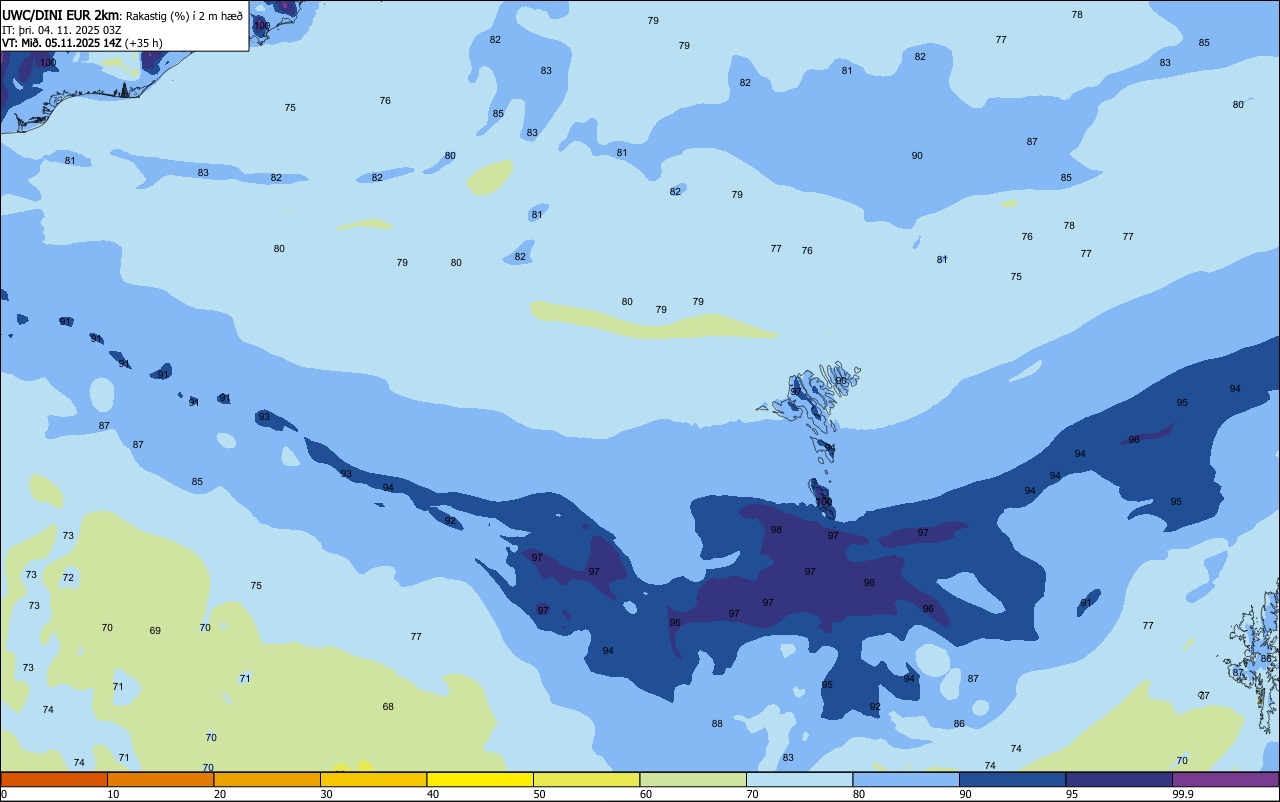The width and height of the screenshot is (1280, 802).
Task: Click the 'Rakastig (%) í 2 m hæð' label
Action: (x=184, y=15)
